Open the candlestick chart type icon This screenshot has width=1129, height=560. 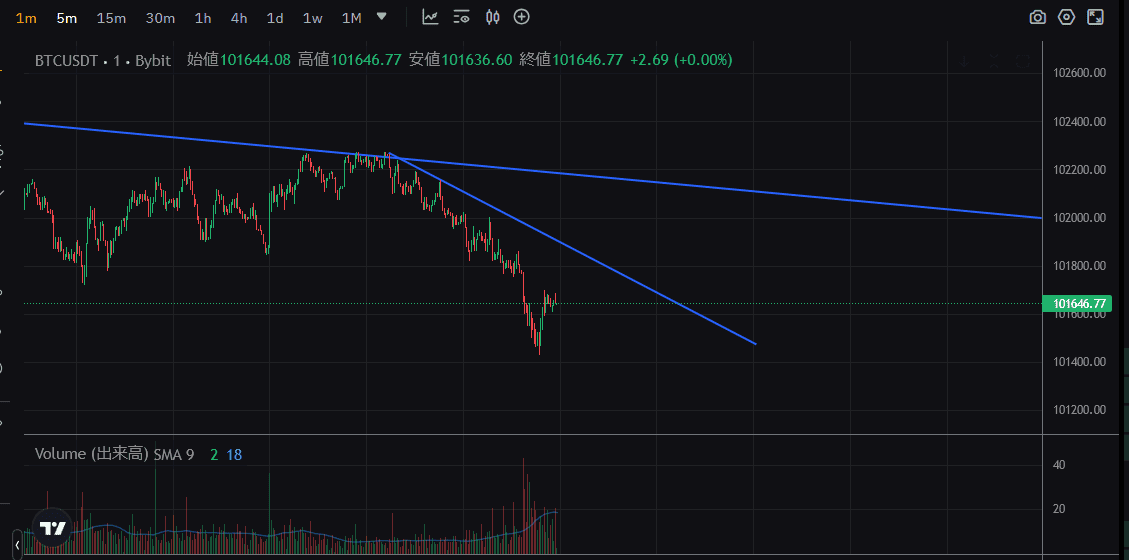(x=491, y=17)
